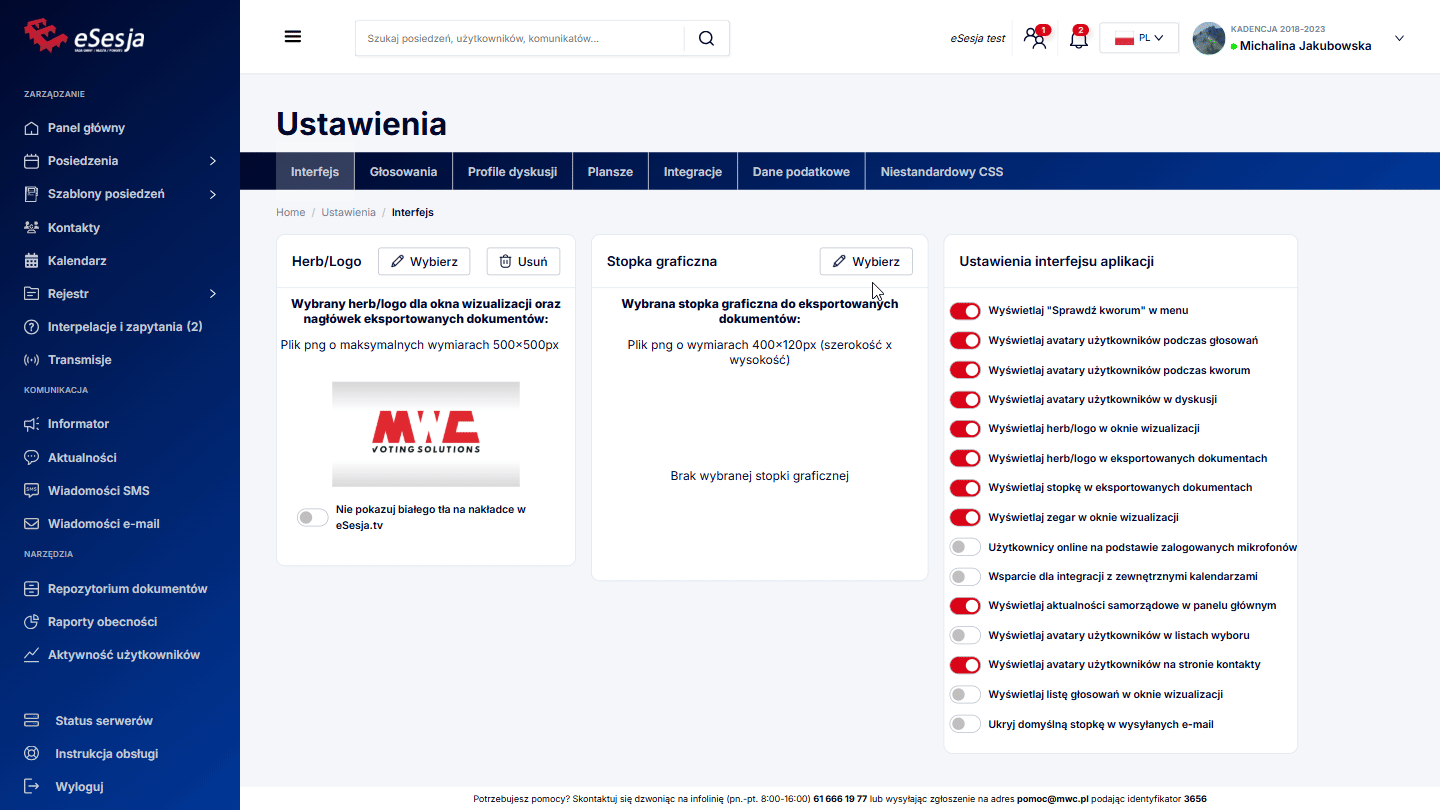The image size is (1440, 810).
Task: Expand the Posiedzenia sidebar submenu
Action: point(212,161)
